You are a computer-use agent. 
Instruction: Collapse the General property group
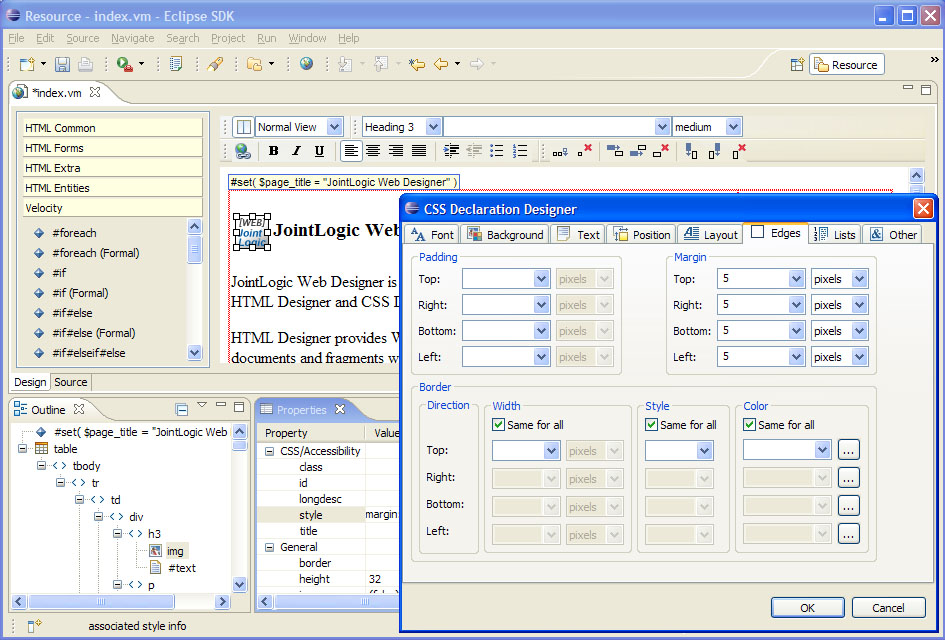pyautogui.click(x=269, y=547)
